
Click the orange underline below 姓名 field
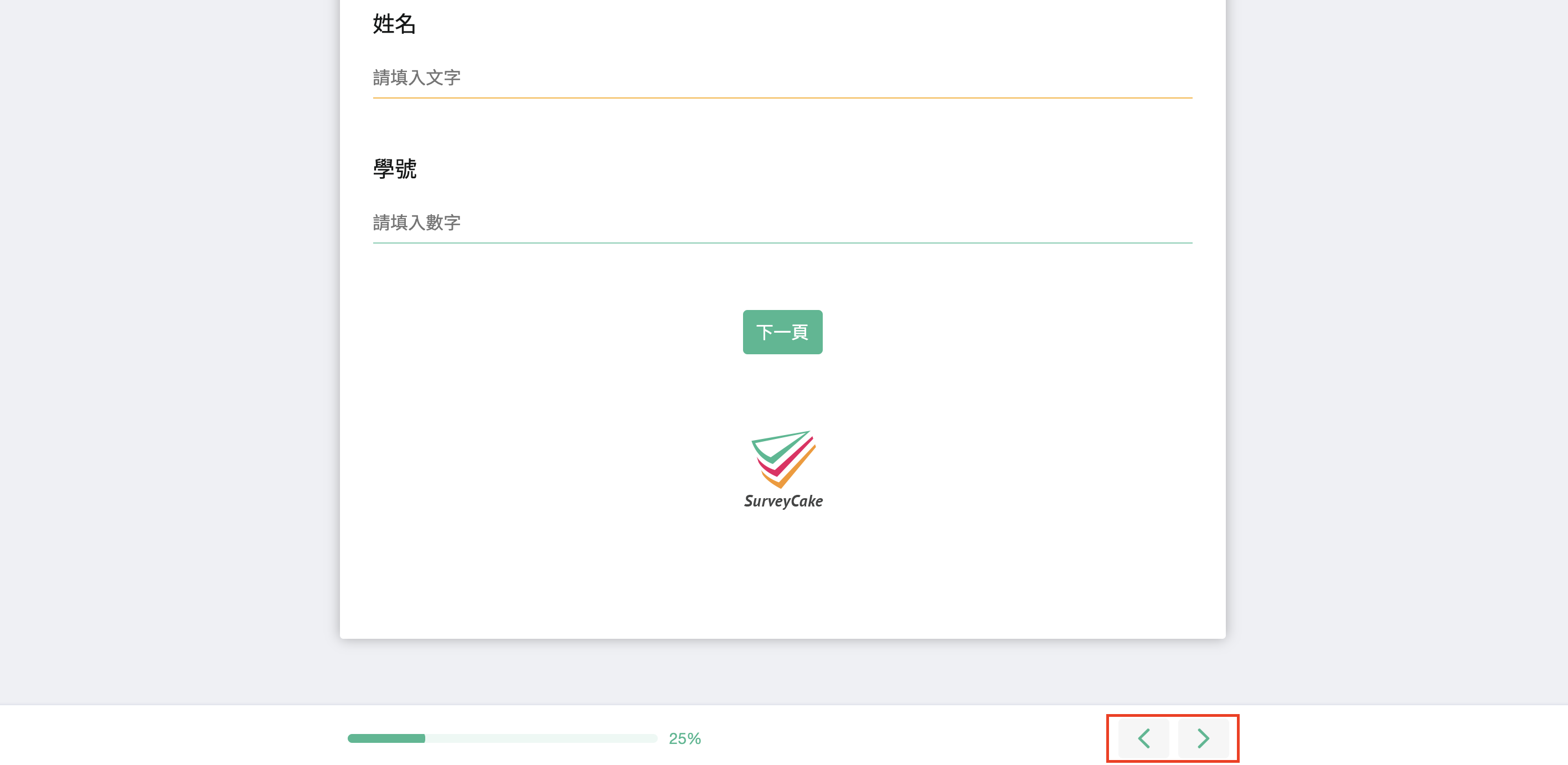point(782,97)
